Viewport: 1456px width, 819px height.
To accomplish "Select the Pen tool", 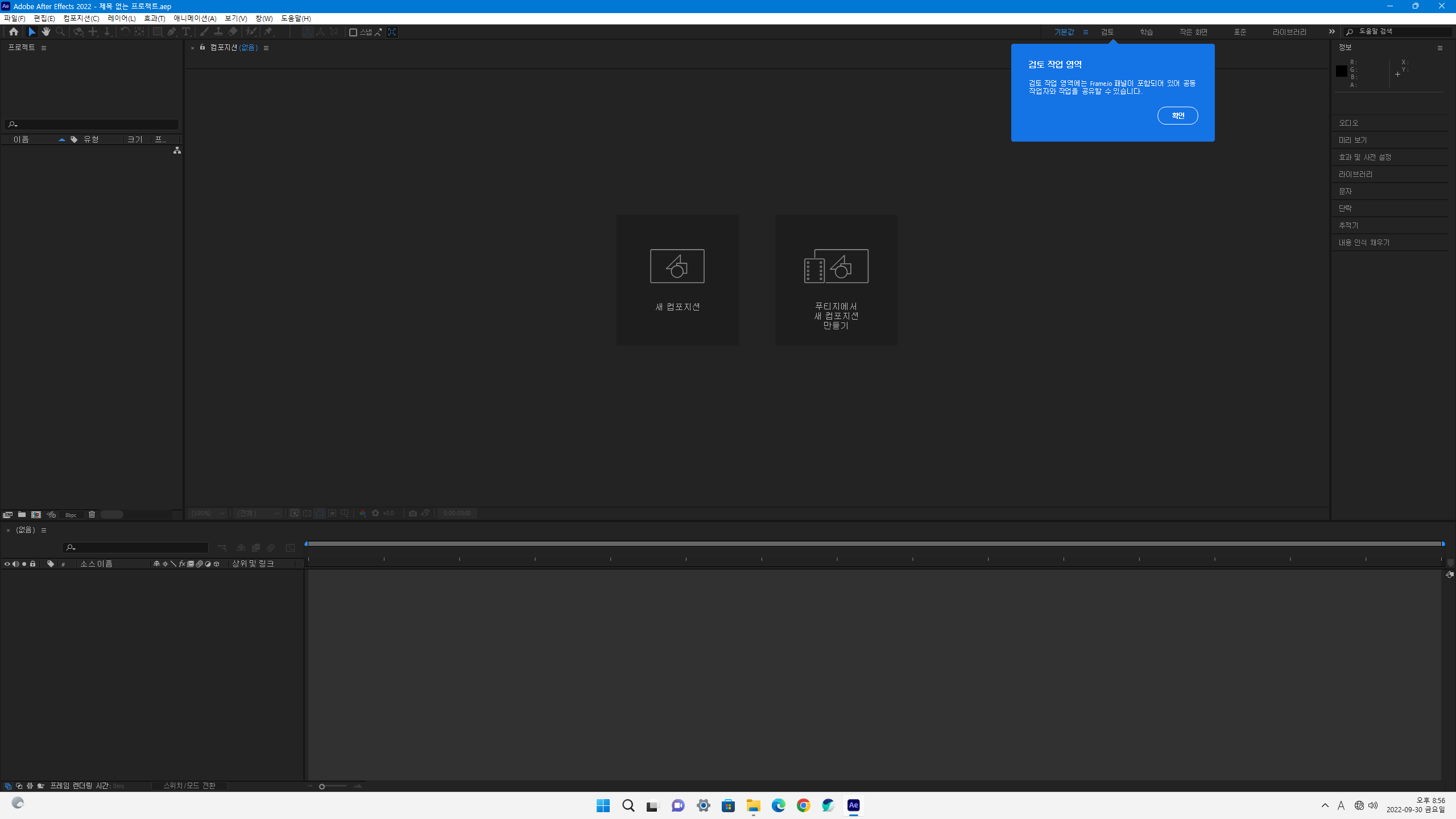I will click(171, 32).
